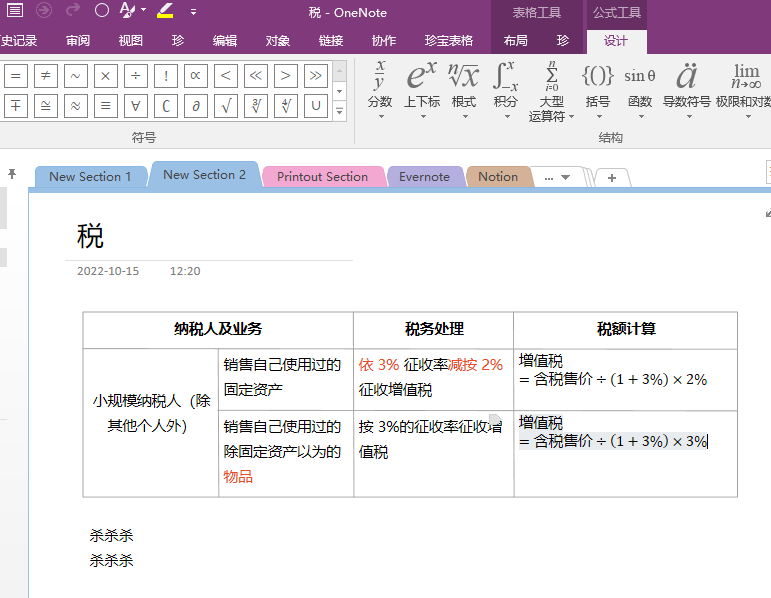Open the Function (函数) structure menu
771x598 pixels.
[640, 90]
